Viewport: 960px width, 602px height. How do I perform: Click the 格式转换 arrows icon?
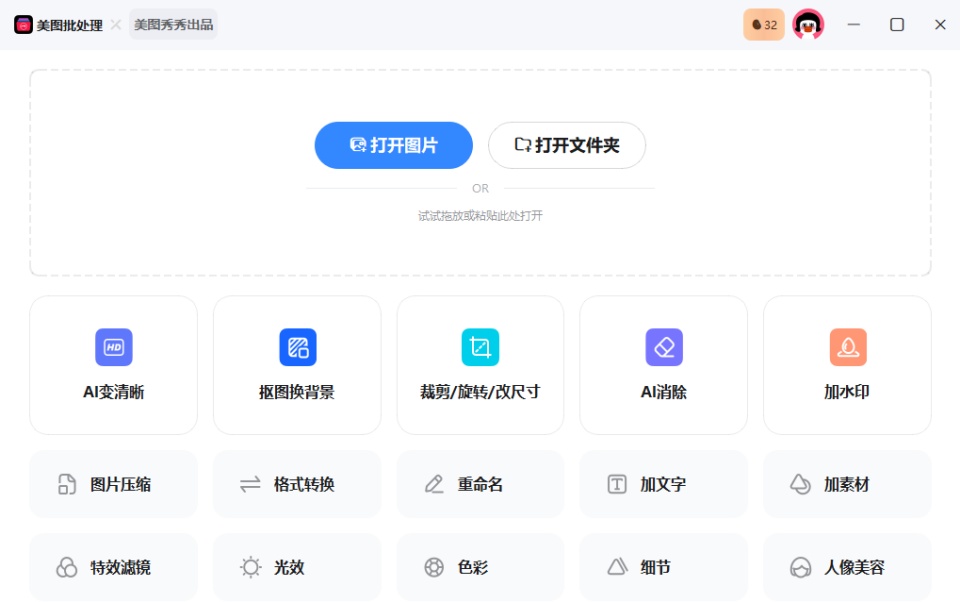click(x=250, y=484)
